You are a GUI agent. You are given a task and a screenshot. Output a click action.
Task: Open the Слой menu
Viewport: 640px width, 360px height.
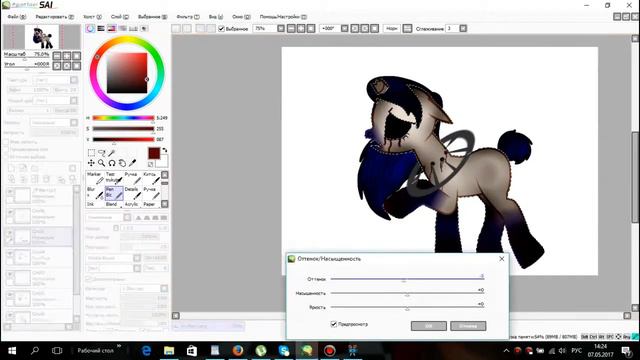click(120, 17)
